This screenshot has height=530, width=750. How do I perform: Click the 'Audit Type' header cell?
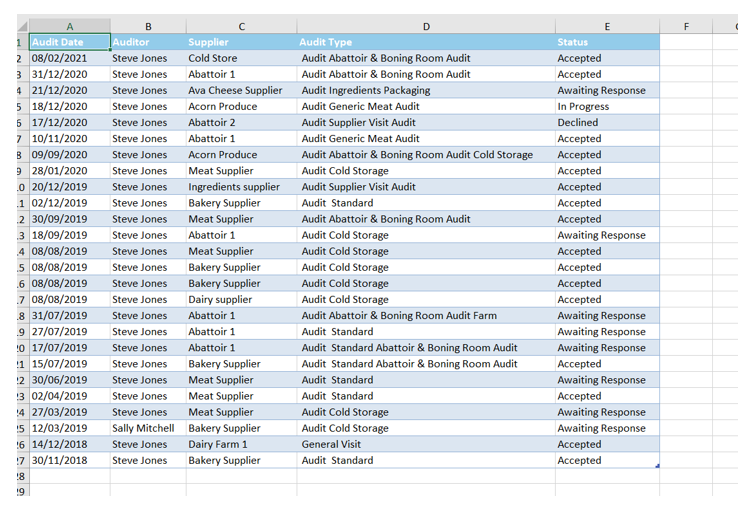pyautogui.click(x=426, y=42)
